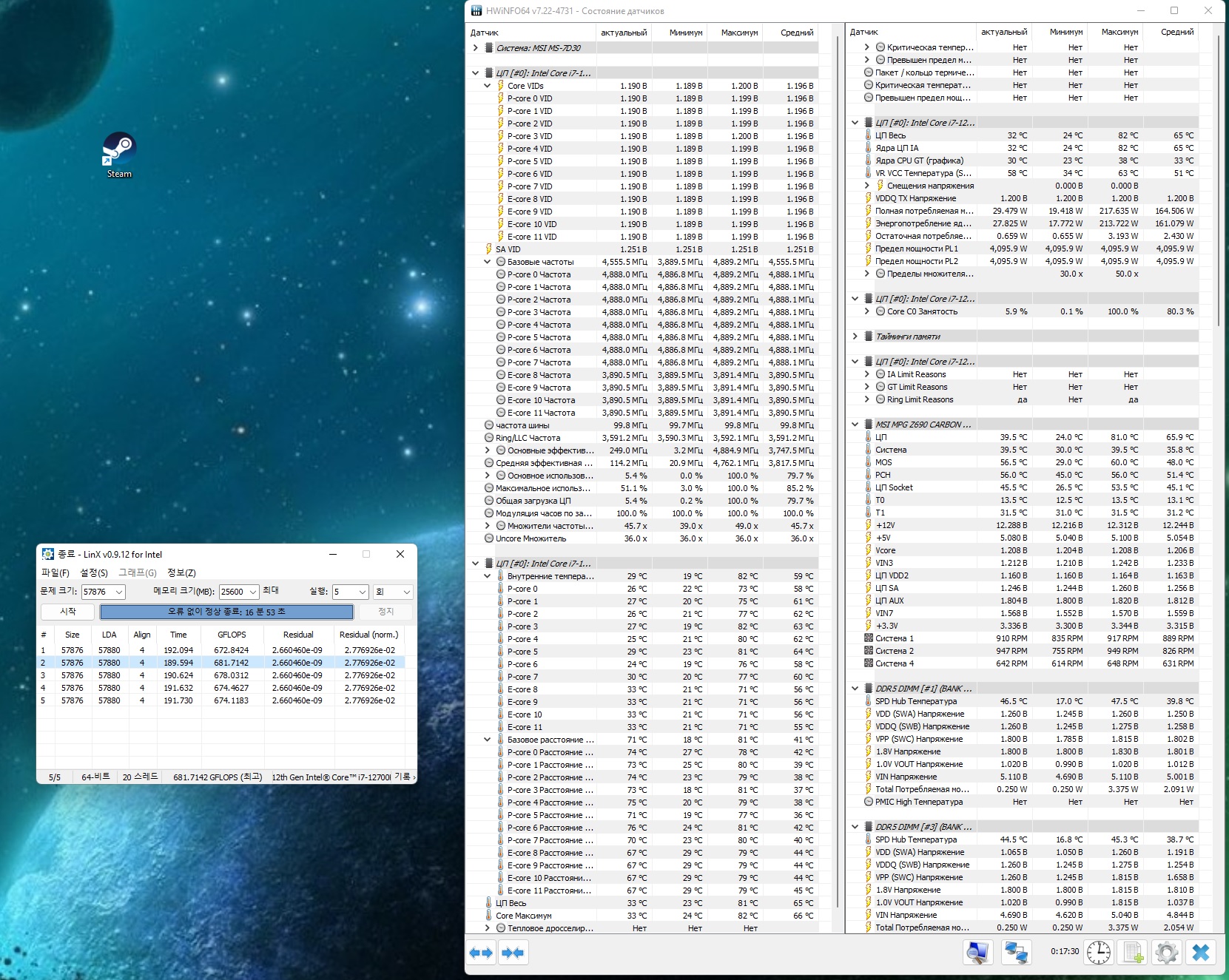1229x980 pixels.
Task: Open the problem size 57876 dropdown
Action: click(x=118, y=592)
